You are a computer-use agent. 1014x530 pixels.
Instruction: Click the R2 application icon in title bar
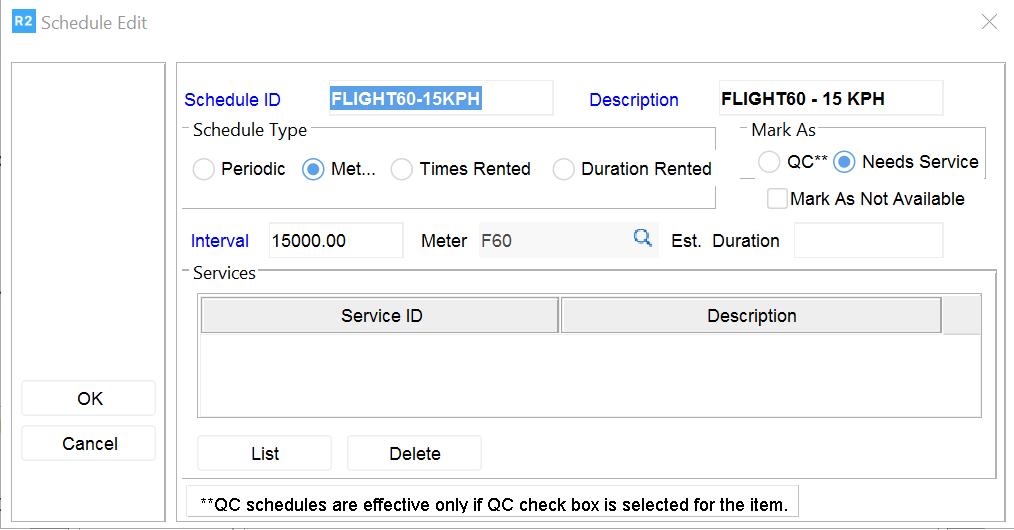[23, 21]
